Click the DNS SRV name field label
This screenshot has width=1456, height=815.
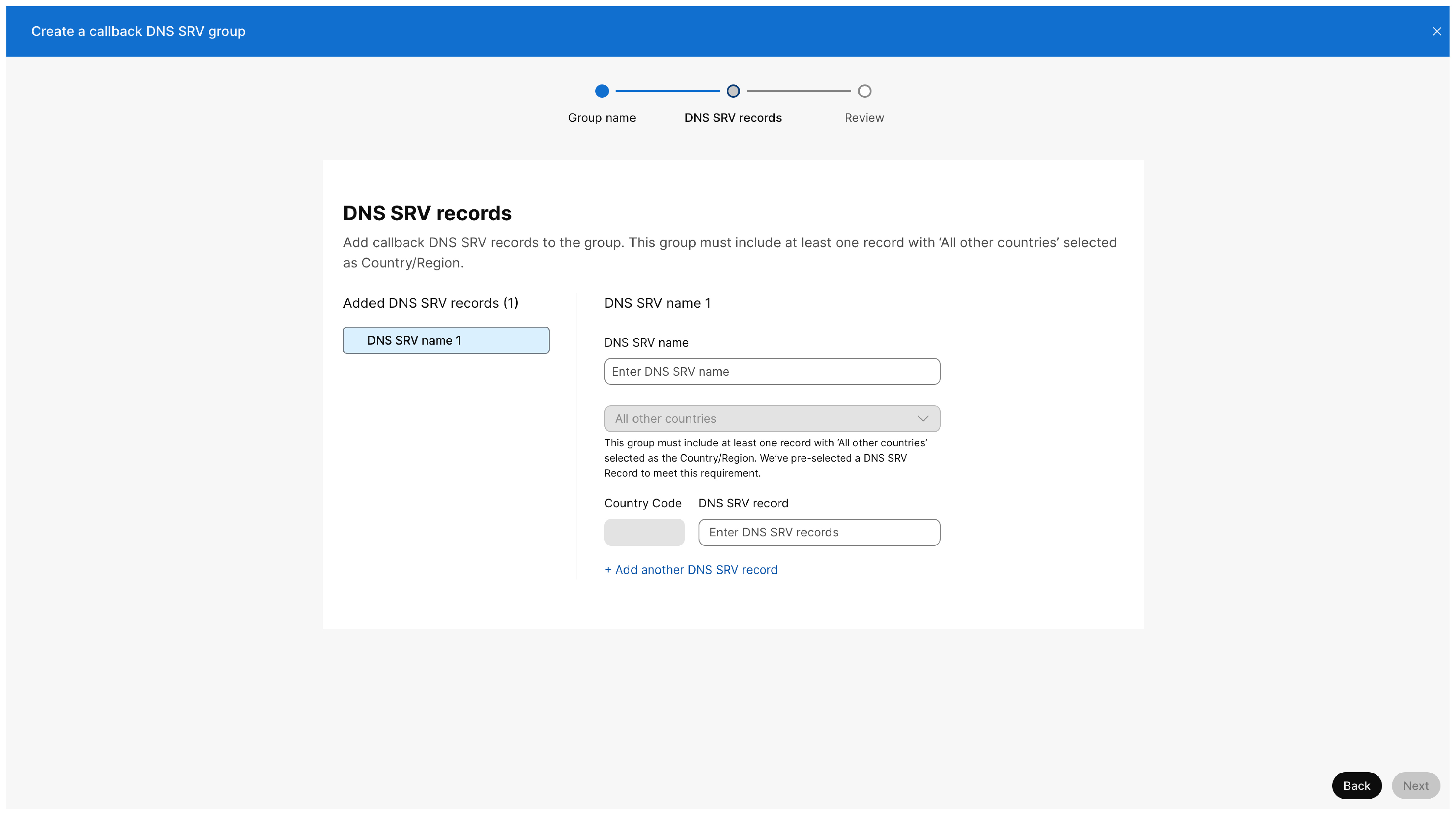(x=646, y=343)
